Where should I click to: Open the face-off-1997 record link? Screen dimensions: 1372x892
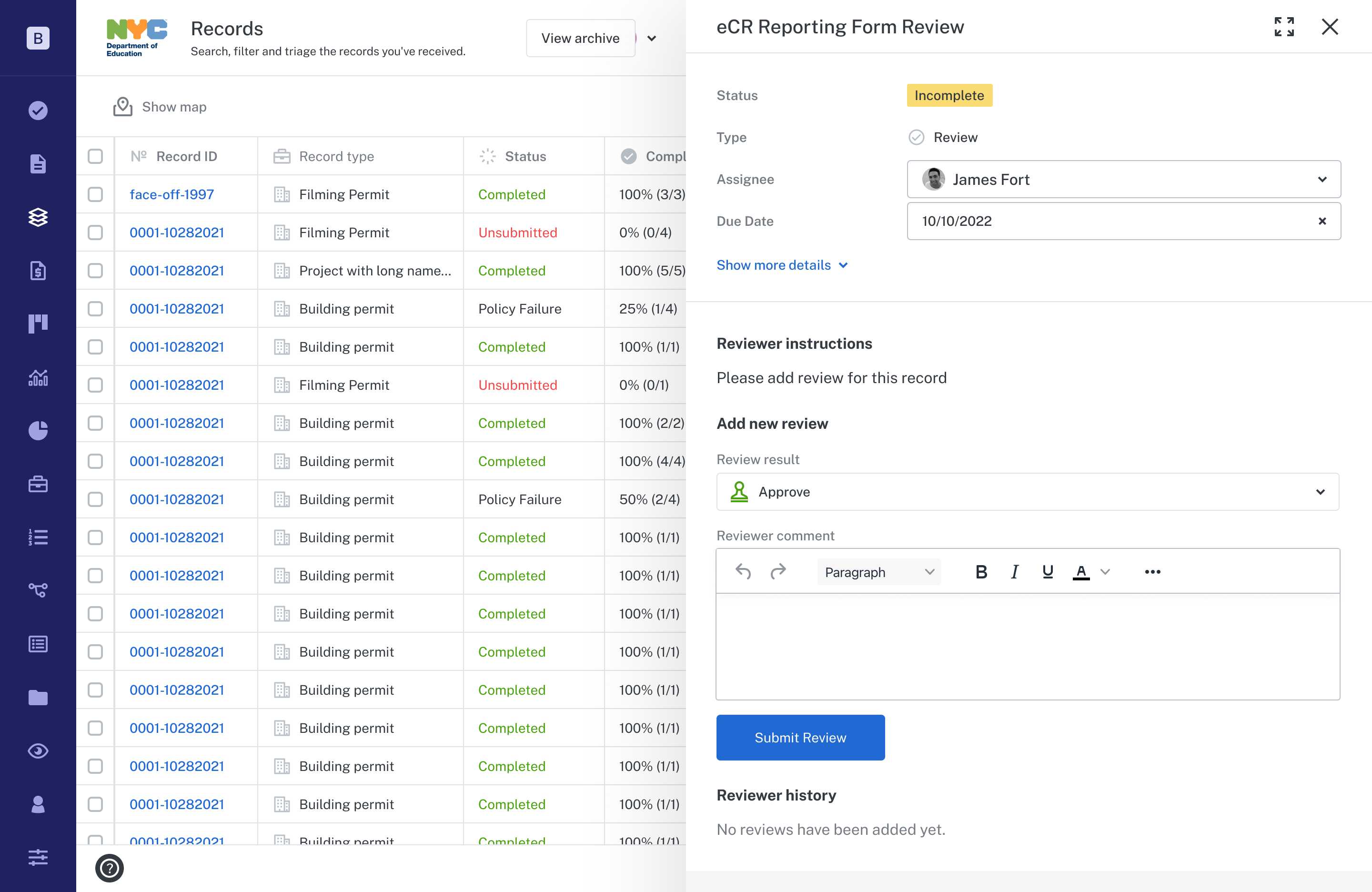pos(171,194)
